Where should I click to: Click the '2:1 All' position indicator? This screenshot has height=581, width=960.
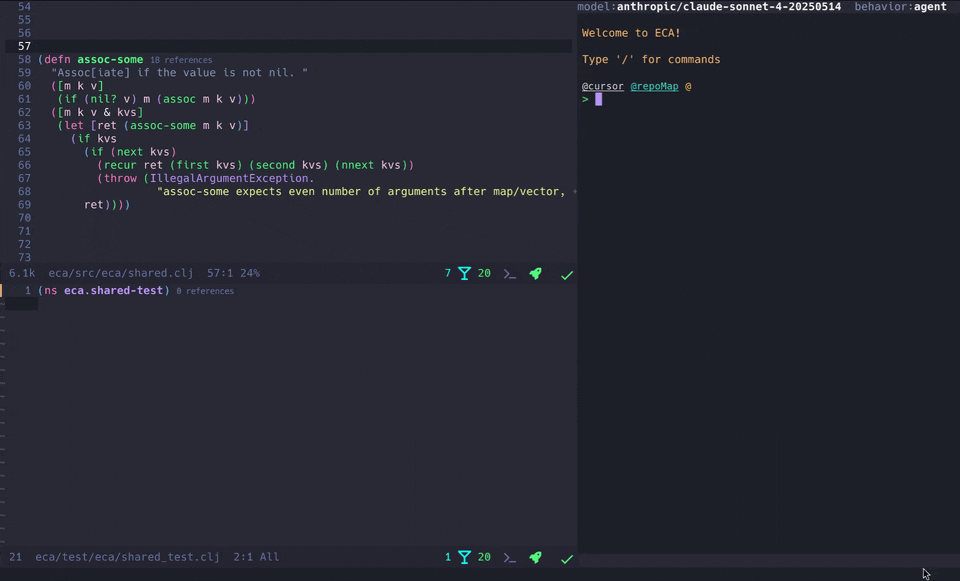point(256,557)
